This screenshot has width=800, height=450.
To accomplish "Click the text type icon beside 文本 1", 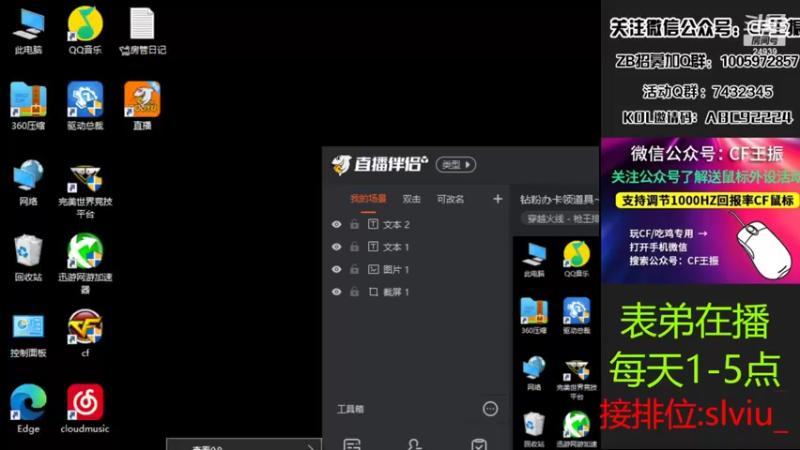I will coord(373,247).
